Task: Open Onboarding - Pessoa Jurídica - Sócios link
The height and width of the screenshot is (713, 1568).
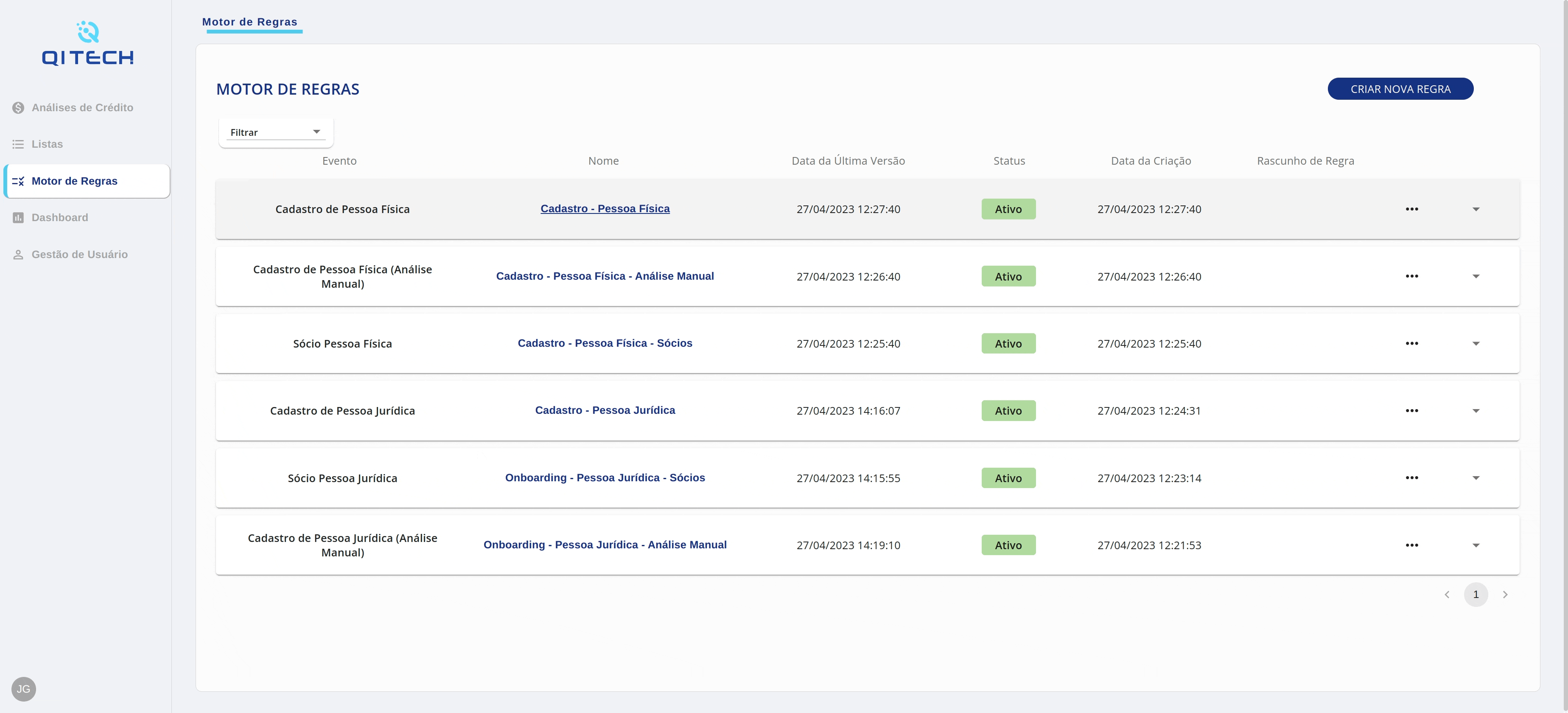Action: (x=605, y=478)
